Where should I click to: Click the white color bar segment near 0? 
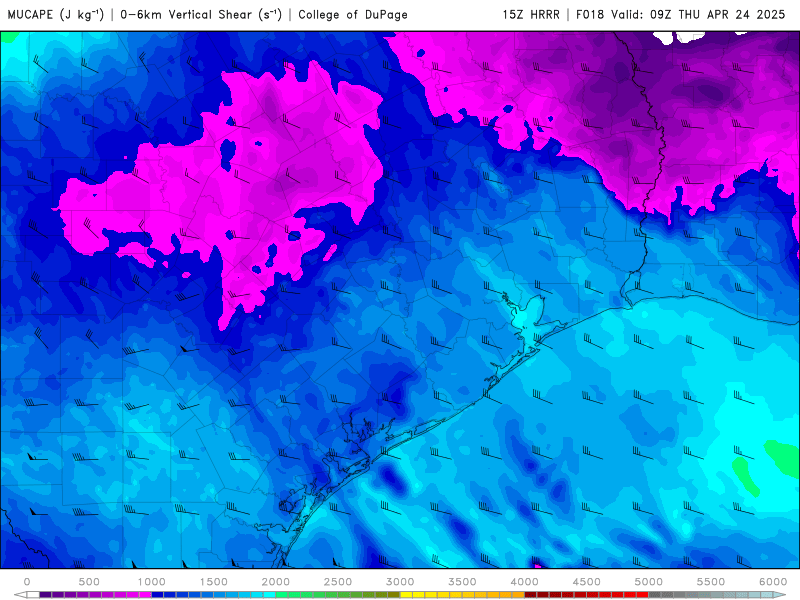(33, 595)
